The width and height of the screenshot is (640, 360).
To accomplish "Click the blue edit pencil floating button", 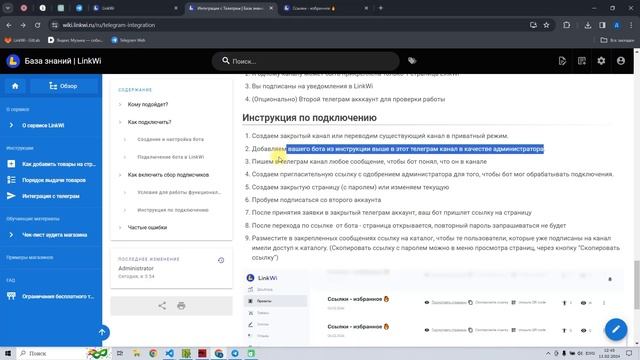I will pyautogui.click(x=616, y=329).
